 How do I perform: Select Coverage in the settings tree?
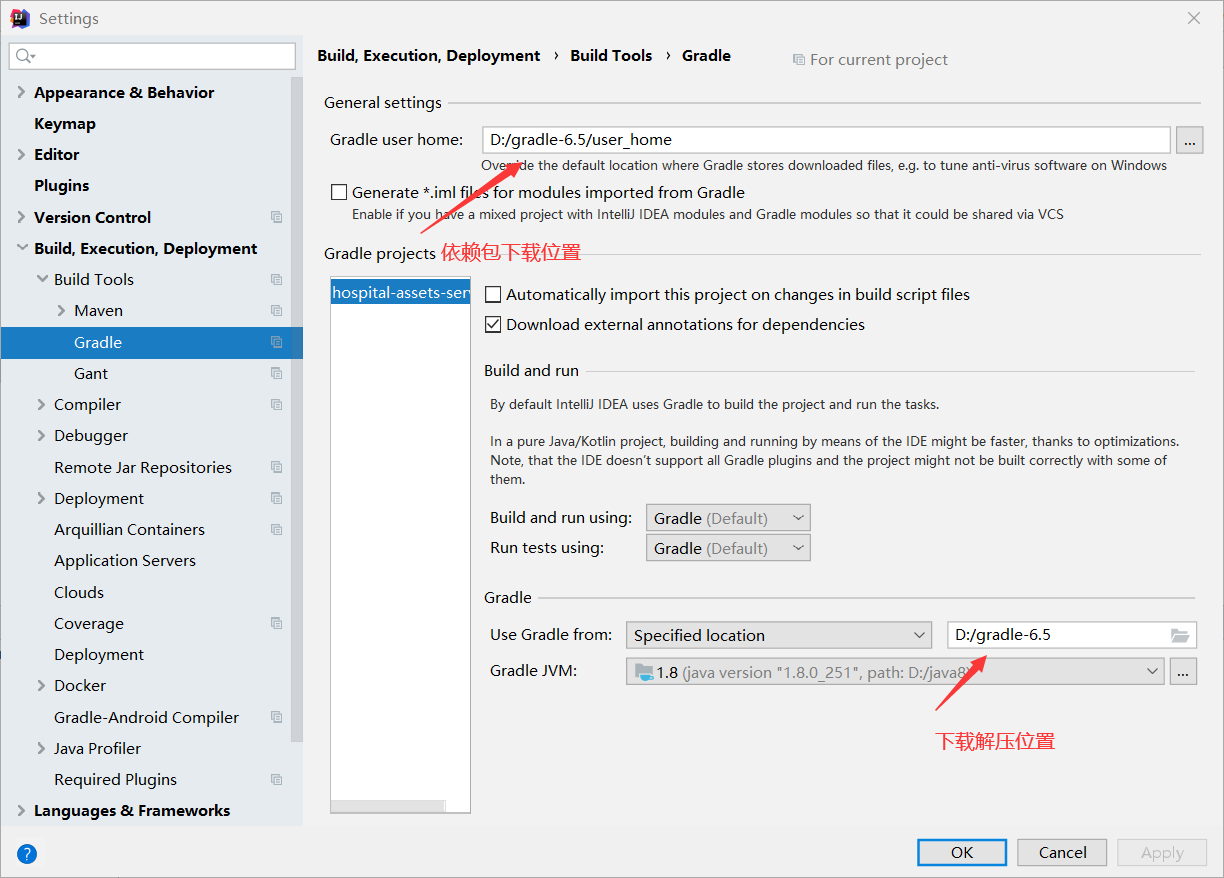[x=89, y=623]
